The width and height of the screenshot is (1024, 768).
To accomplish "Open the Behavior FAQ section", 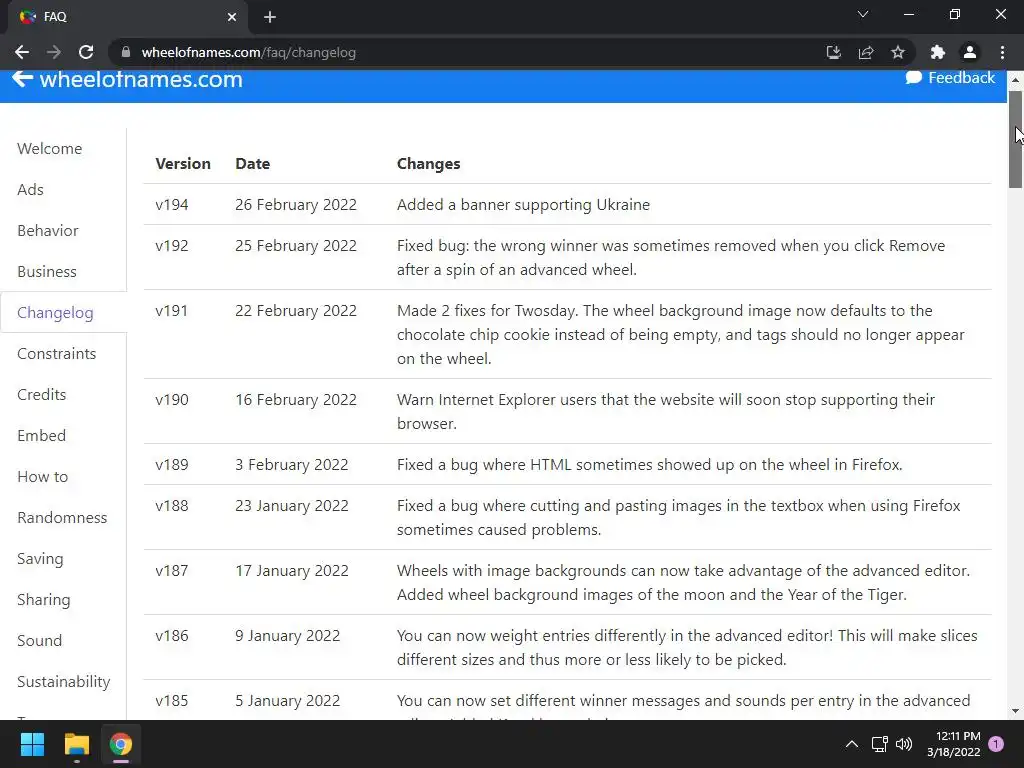I will [x=48, y=231].
